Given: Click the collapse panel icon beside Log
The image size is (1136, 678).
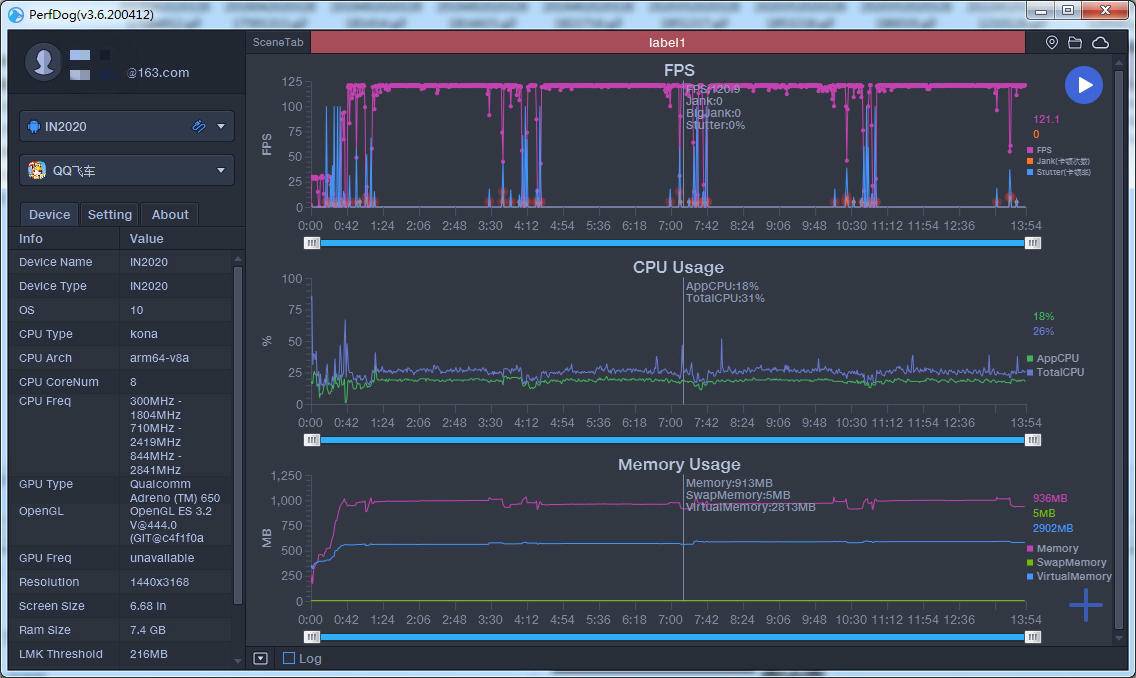Looking at the screenshot, I should click(261, 658).
